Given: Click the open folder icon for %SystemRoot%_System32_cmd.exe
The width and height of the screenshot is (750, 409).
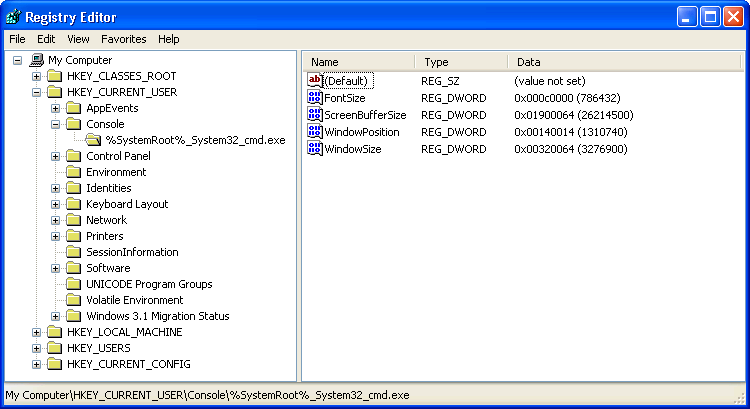Looking at the screenshot, I should click(93, 140).
